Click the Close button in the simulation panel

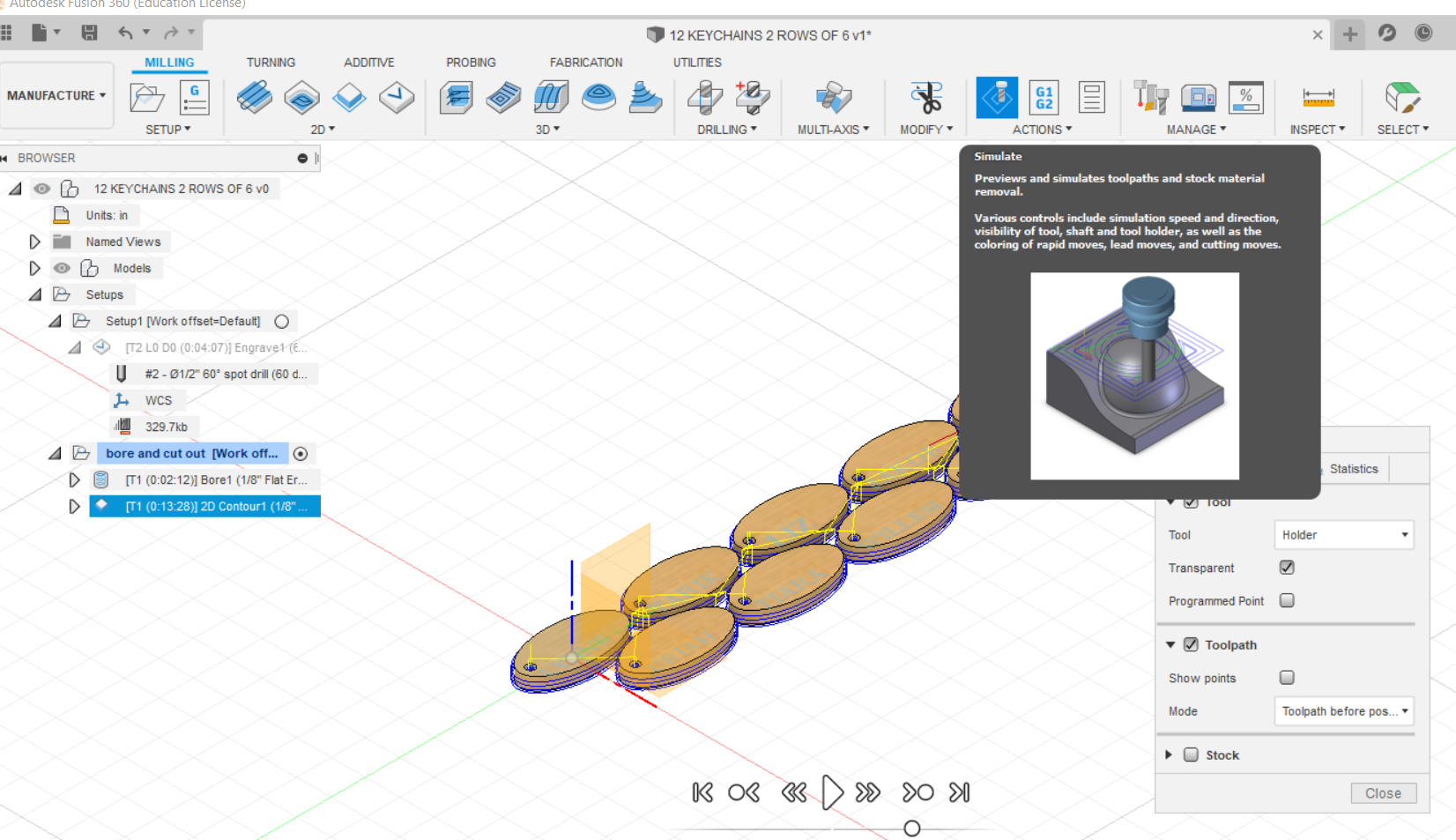(1382, 792)
